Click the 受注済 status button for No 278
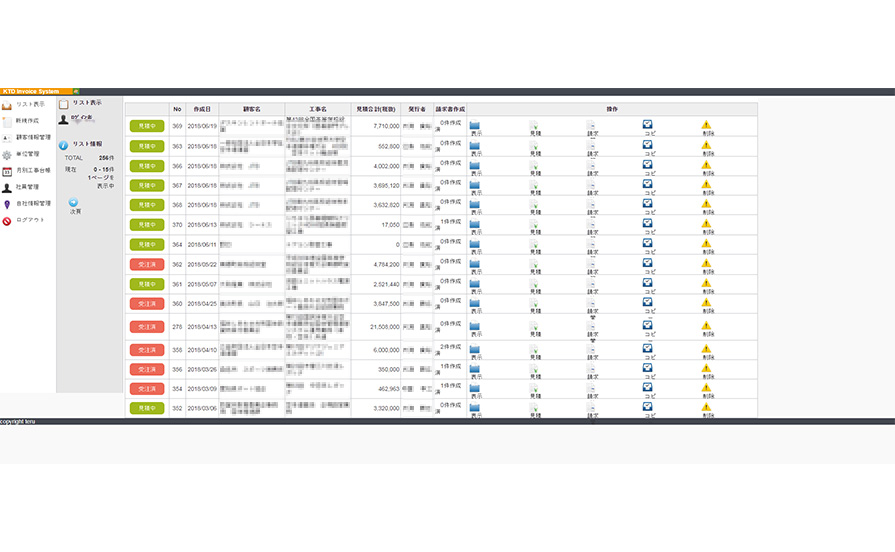This screenshot has width=895, height=552. point(147,327)
